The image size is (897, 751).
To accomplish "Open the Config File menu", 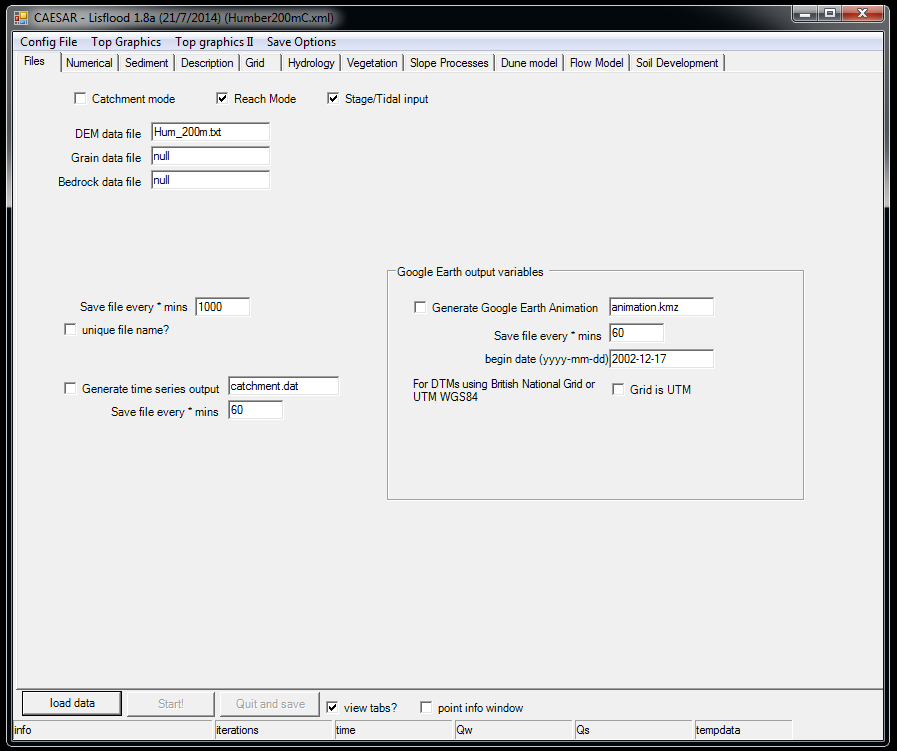I will tap(48, 41).
